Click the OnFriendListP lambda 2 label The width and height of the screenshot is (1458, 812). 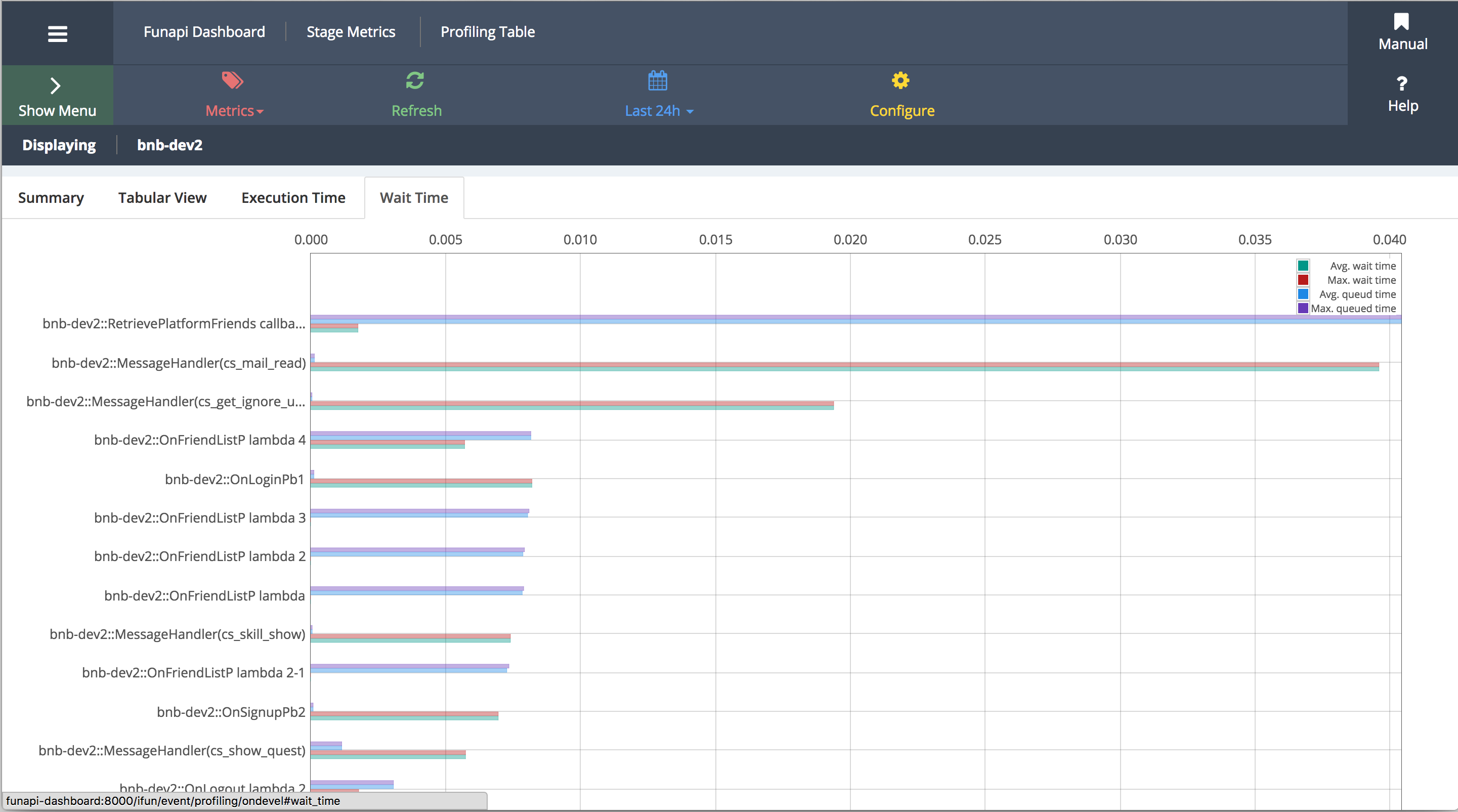coord(200,556)
